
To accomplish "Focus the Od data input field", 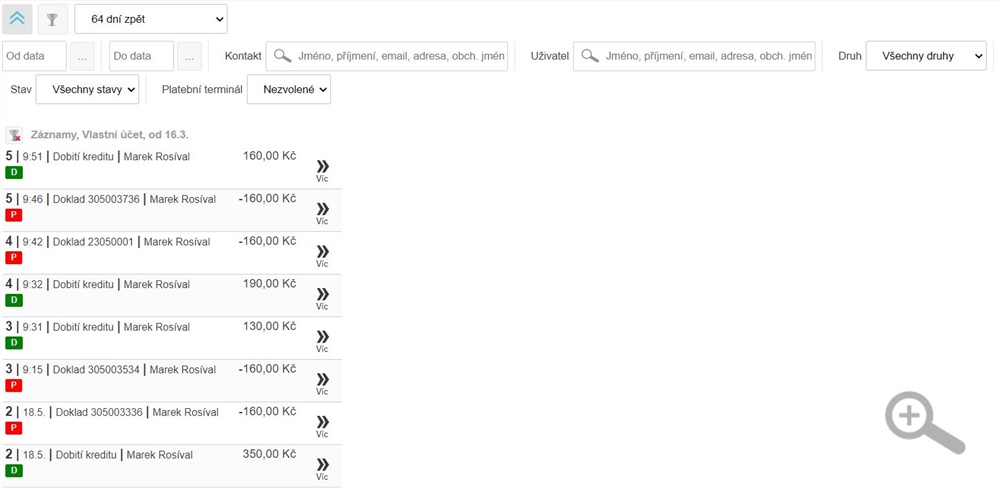I will (34, 56).
